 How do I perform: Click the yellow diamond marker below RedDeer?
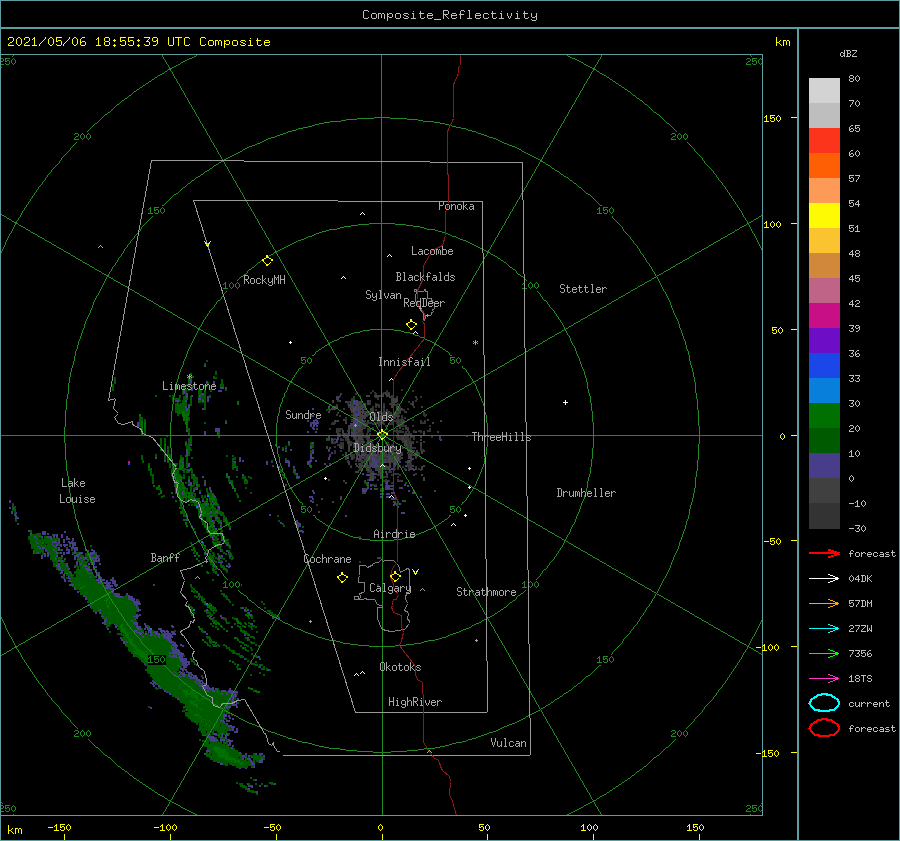(412, 325)
